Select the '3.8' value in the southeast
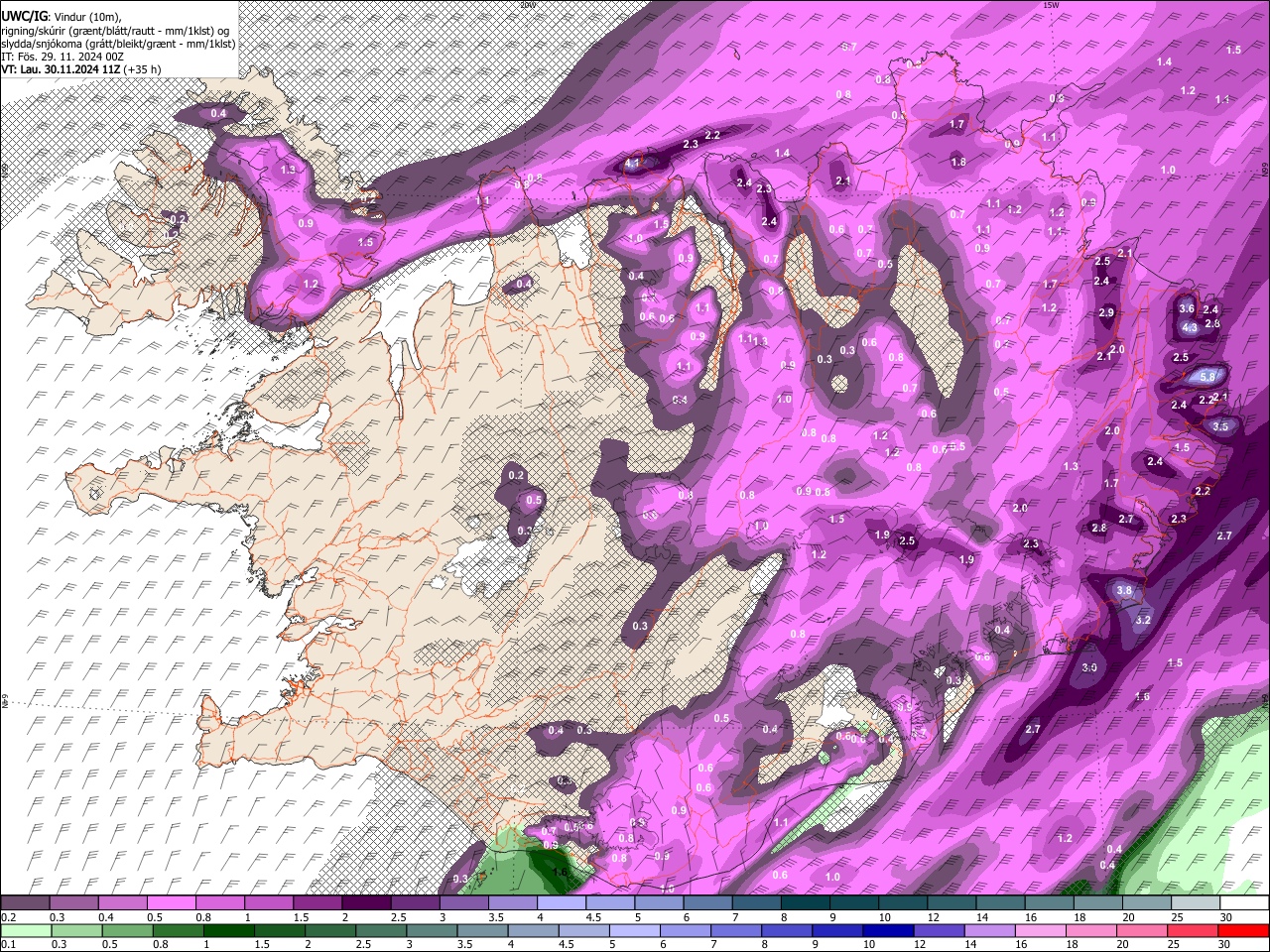The height and width of the screenshot is (952, 1270). coord(1124,590)
